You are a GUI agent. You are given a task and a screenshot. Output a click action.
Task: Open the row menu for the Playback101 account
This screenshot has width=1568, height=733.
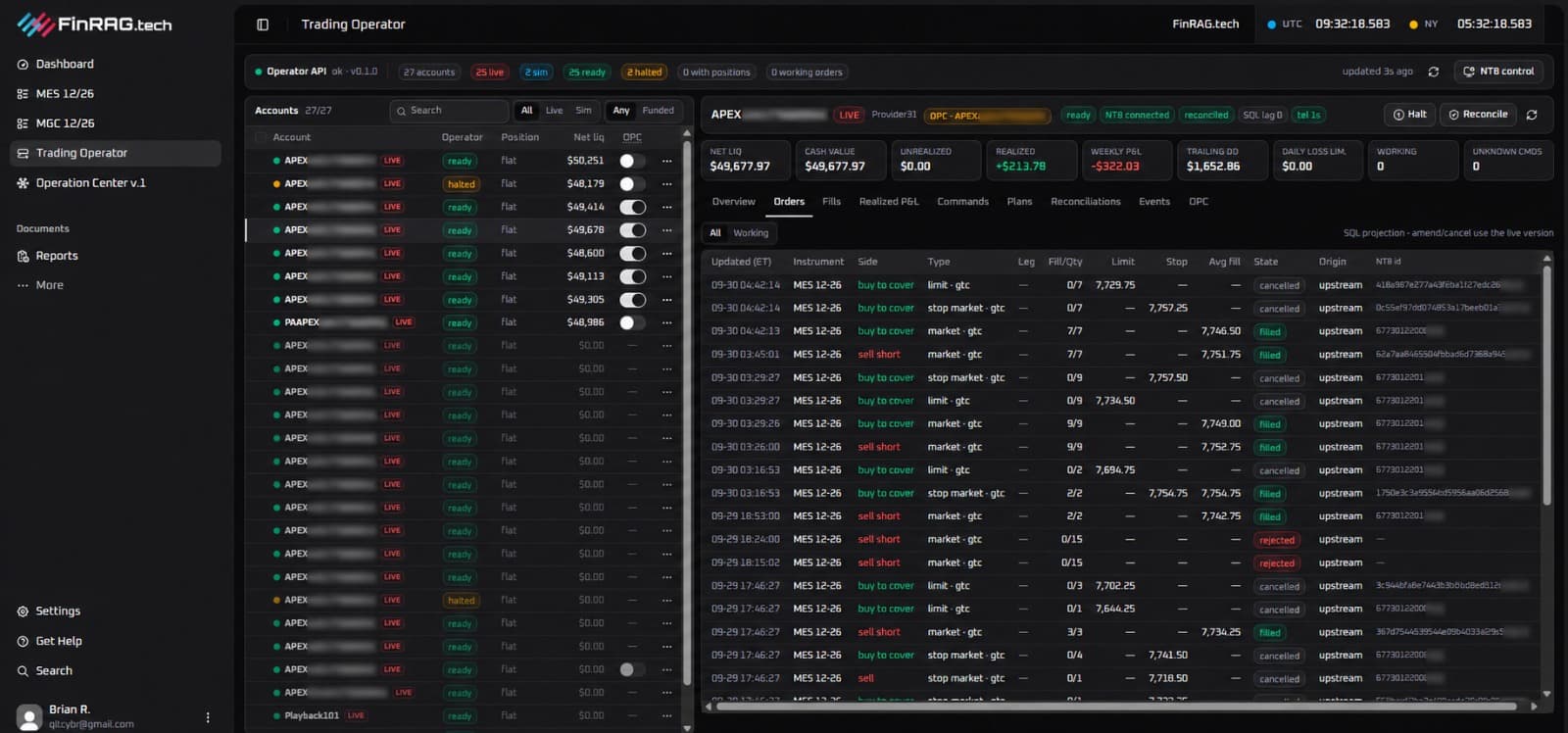[667, 715]
